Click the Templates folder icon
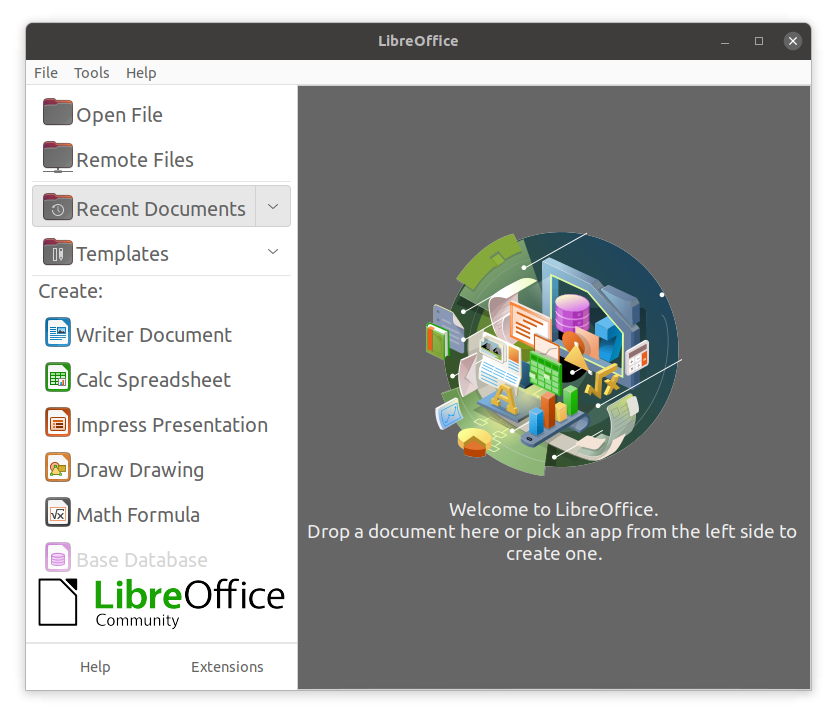Screen dimensions: 837x719 coord(58,251)
